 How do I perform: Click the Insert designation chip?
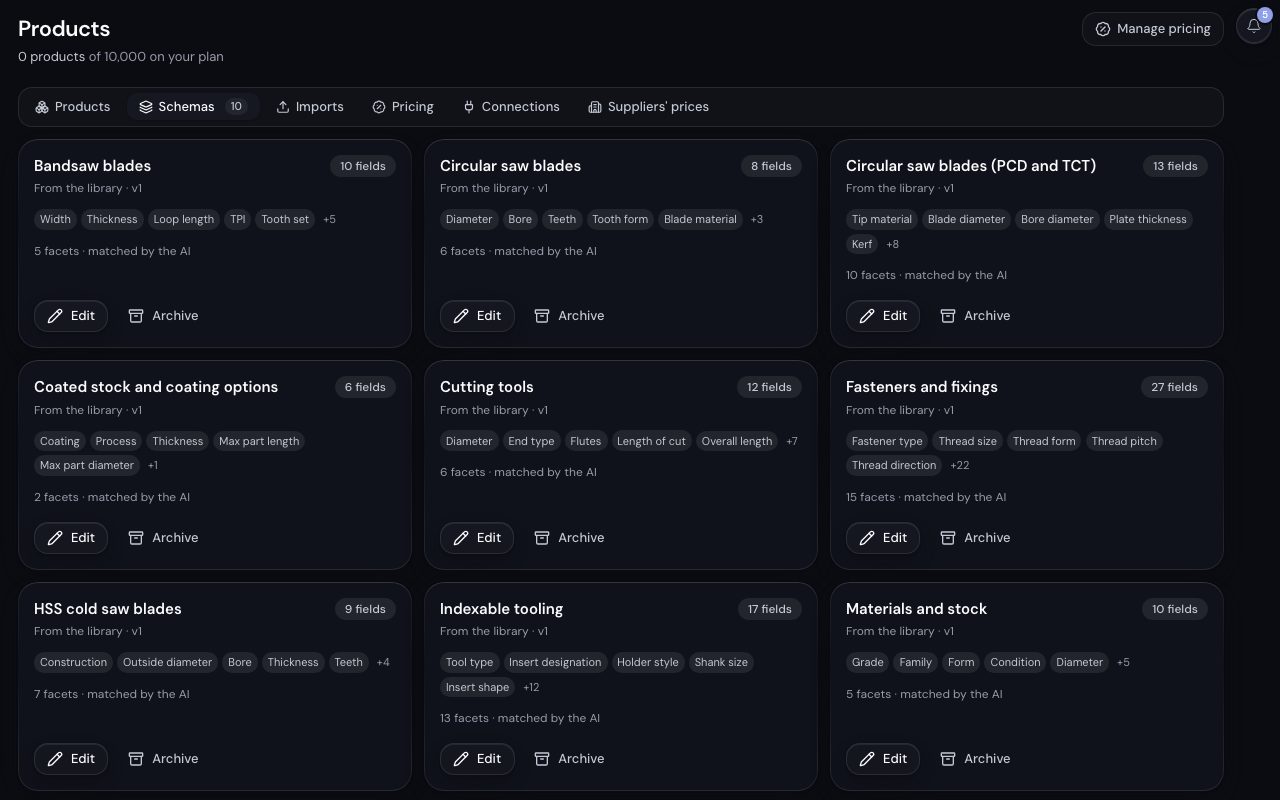(555, 662)
